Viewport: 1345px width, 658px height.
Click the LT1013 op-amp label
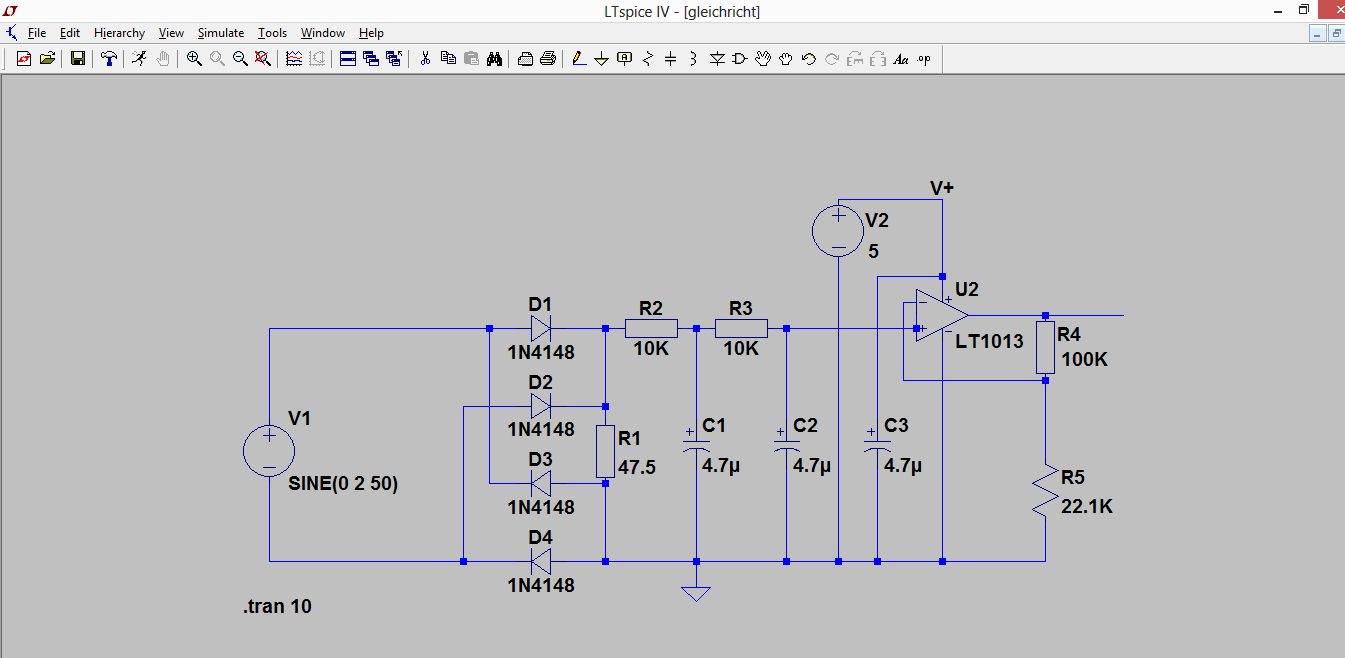click(989, 341)
